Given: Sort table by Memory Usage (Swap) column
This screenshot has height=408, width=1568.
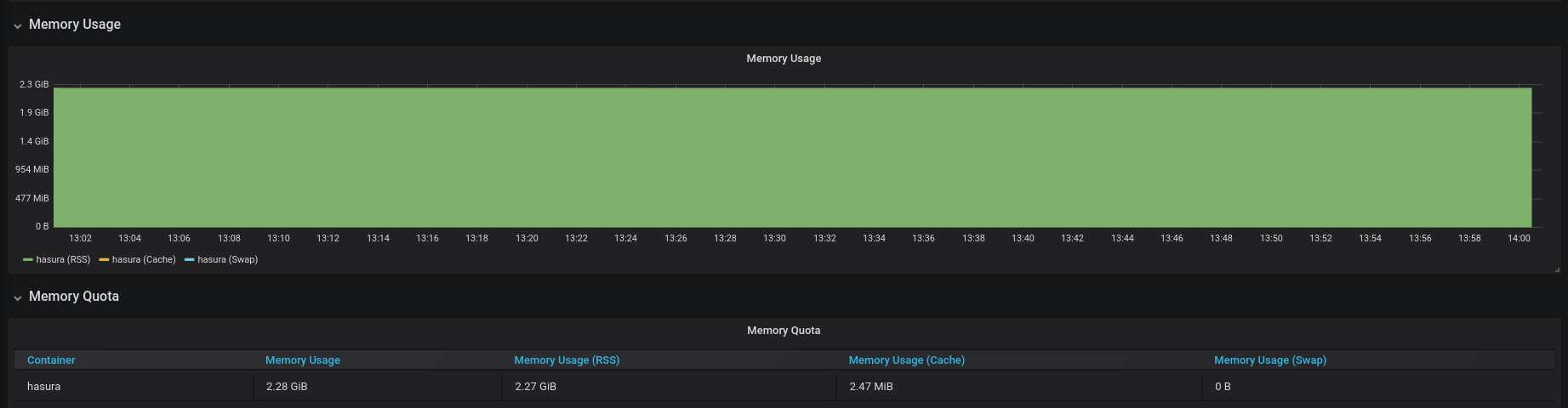Looking at the screenshot, I should click(1270, 360).
